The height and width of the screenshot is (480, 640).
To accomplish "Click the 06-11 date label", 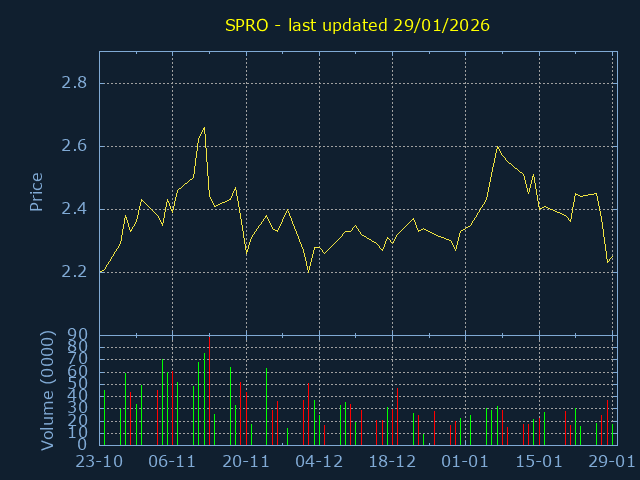I will (172, 462).
